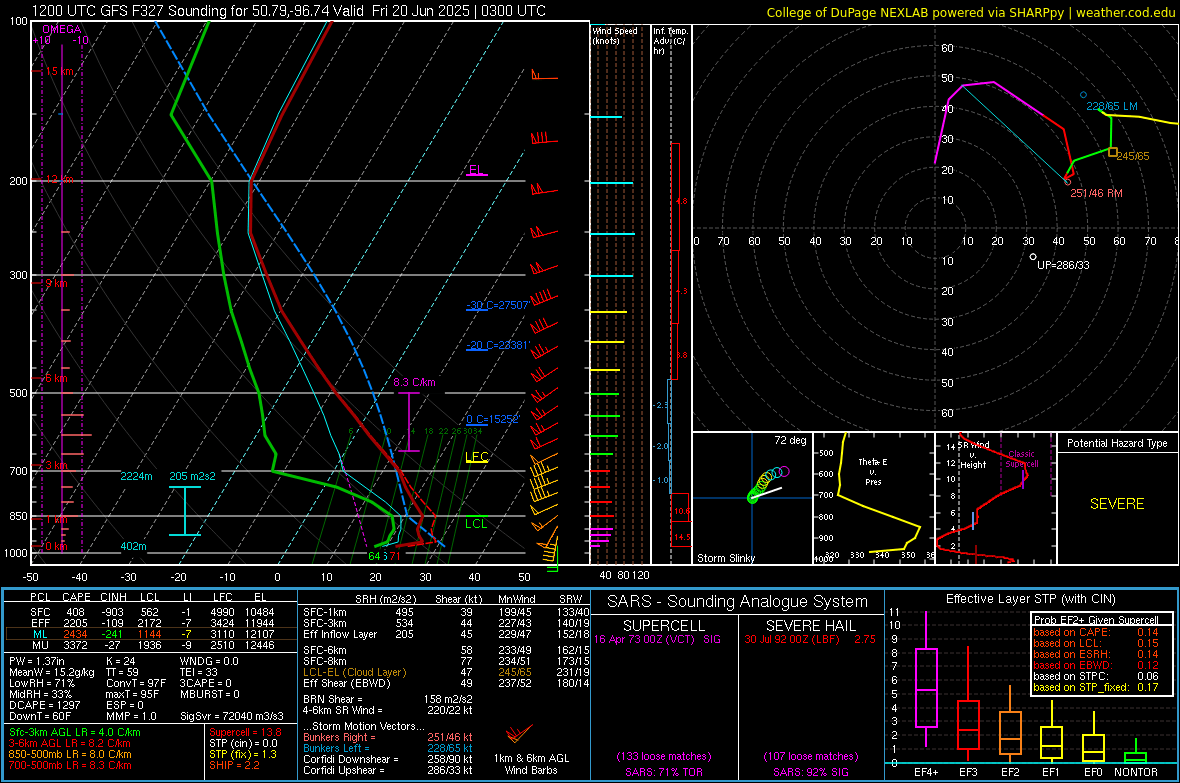Select the EFF parcel row

150,623
